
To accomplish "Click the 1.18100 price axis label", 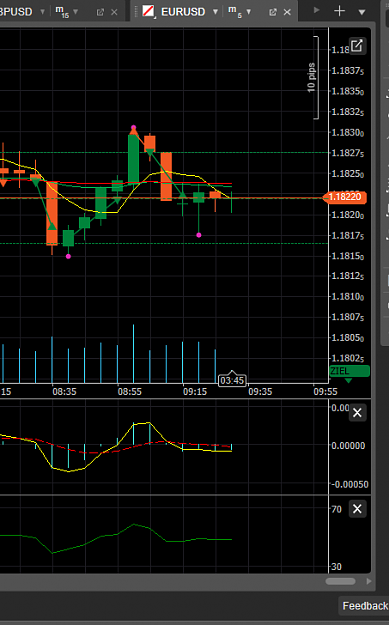I will [348, 297].
